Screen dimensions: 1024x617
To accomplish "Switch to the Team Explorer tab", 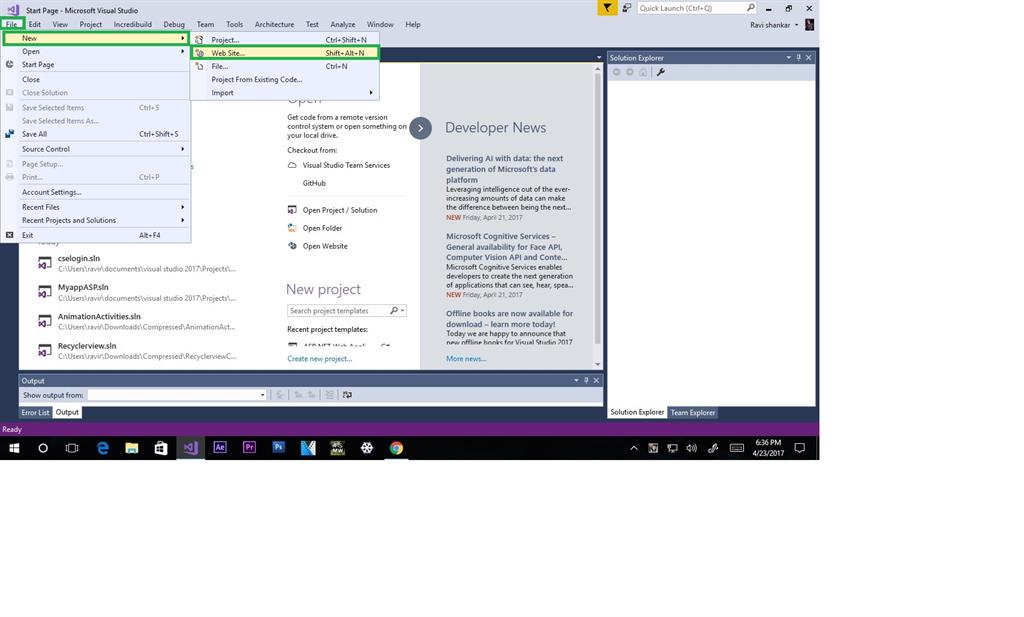I will (693, 413).
